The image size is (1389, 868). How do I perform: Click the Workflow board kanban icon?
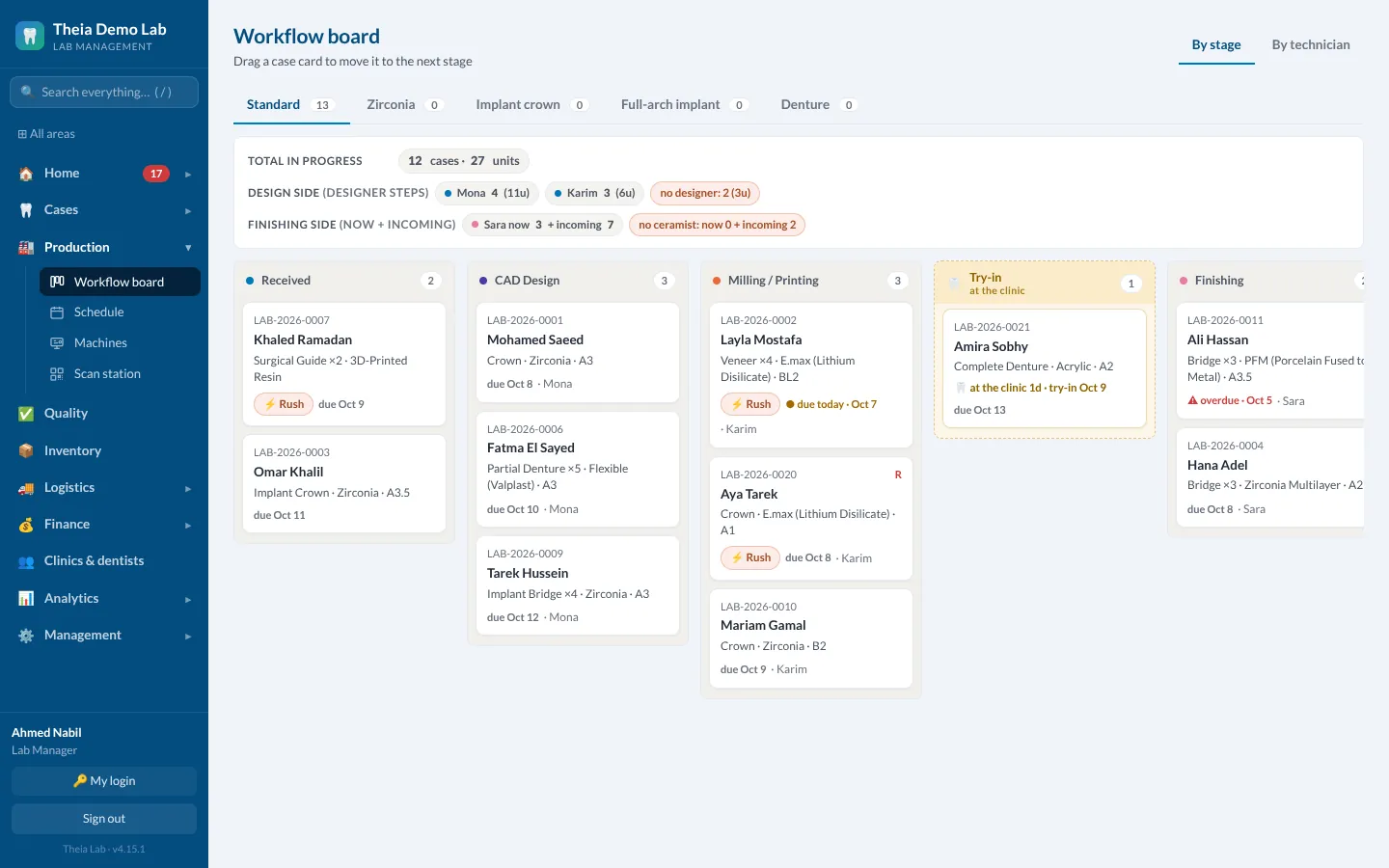tap(58, 282)
